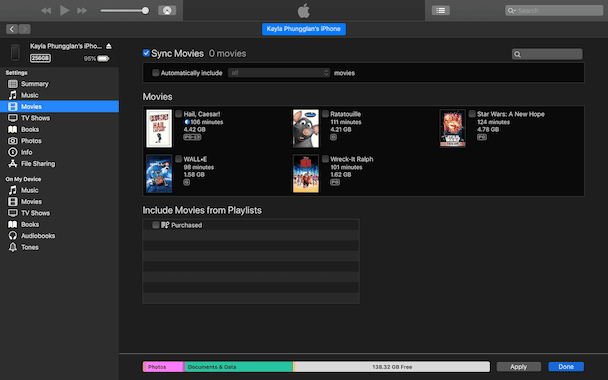Adjust the volume slider knob

(145, 10)
